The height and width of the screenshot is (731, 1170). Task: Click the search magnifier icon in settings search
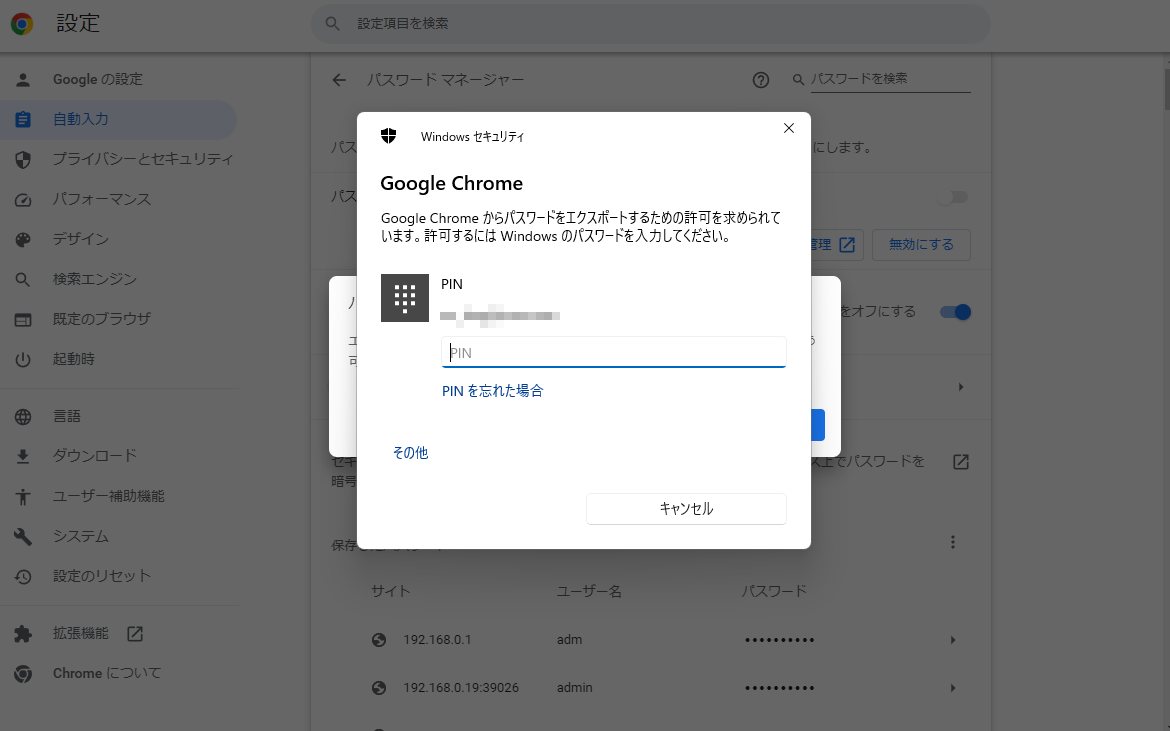[333, 24]
